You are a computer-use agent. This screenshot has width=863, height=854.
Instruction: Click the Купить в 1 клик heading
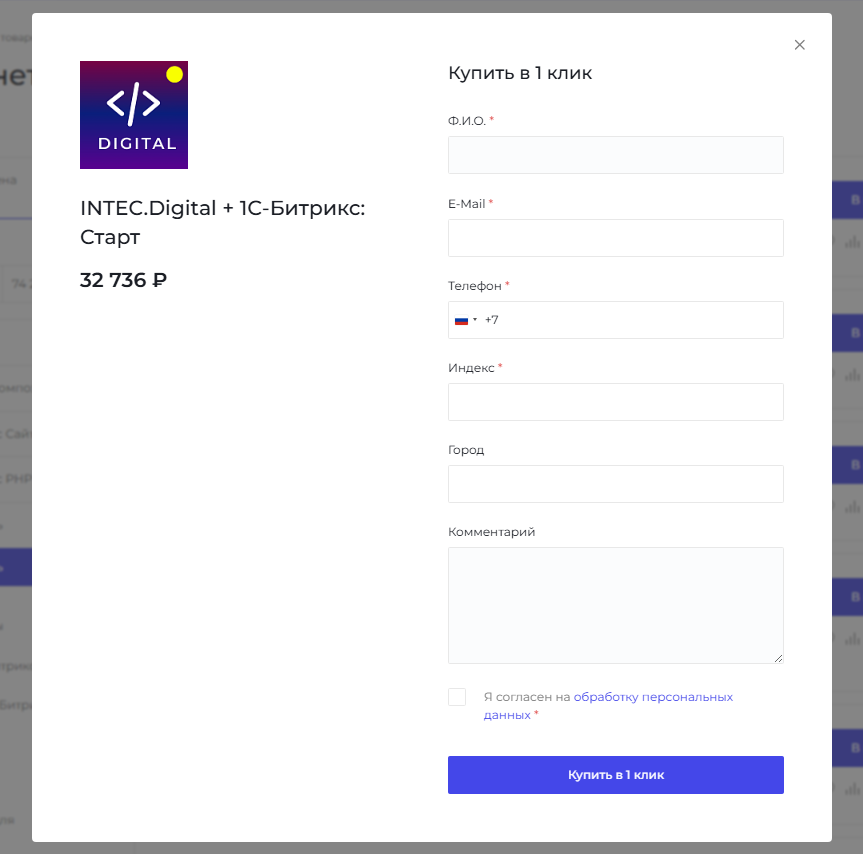(520, 73)
